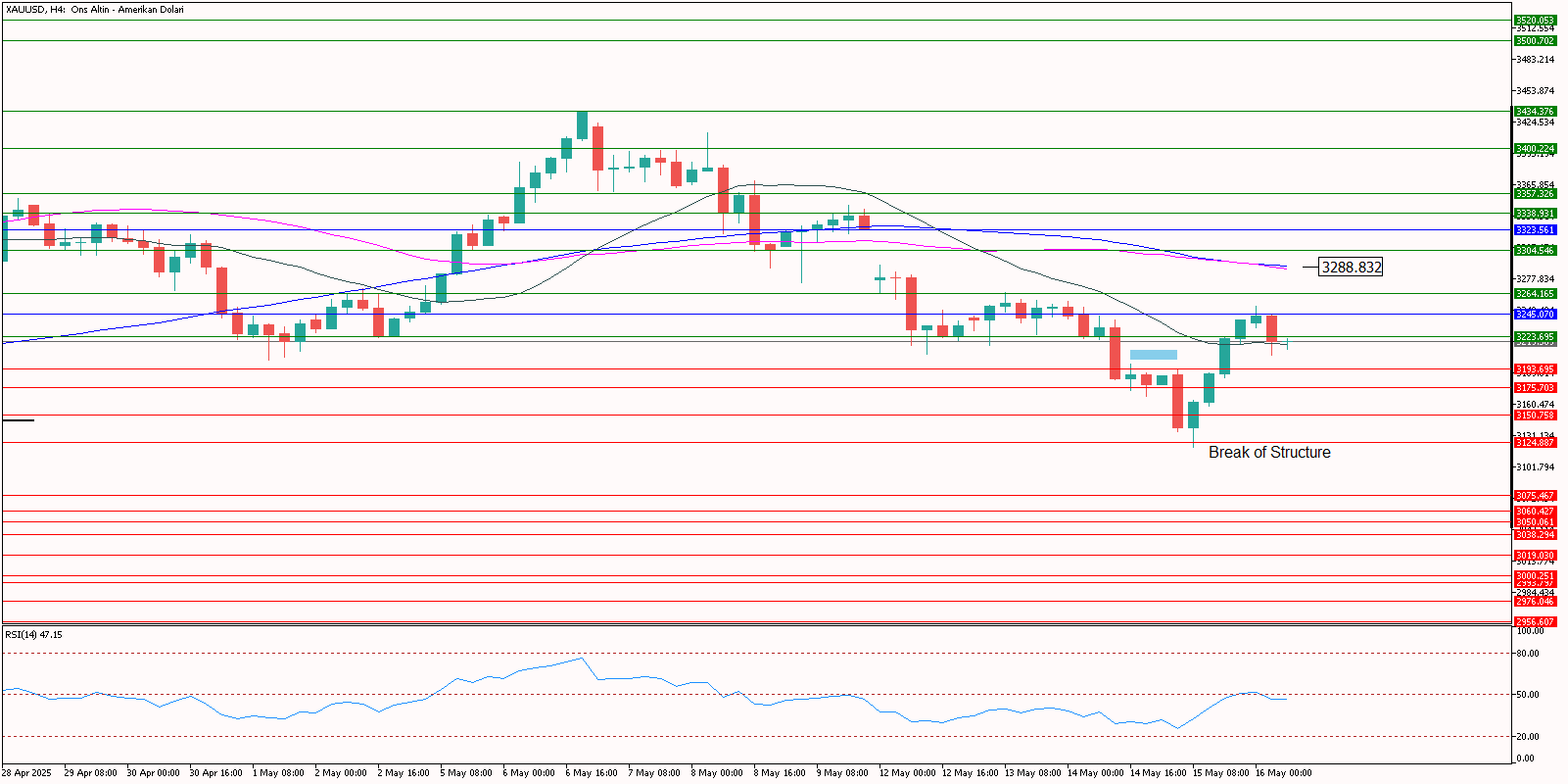Viewport: 1568px width, 784px height.
Task: Click the '6 May 00:00' time label
Action: coord(529,772)
